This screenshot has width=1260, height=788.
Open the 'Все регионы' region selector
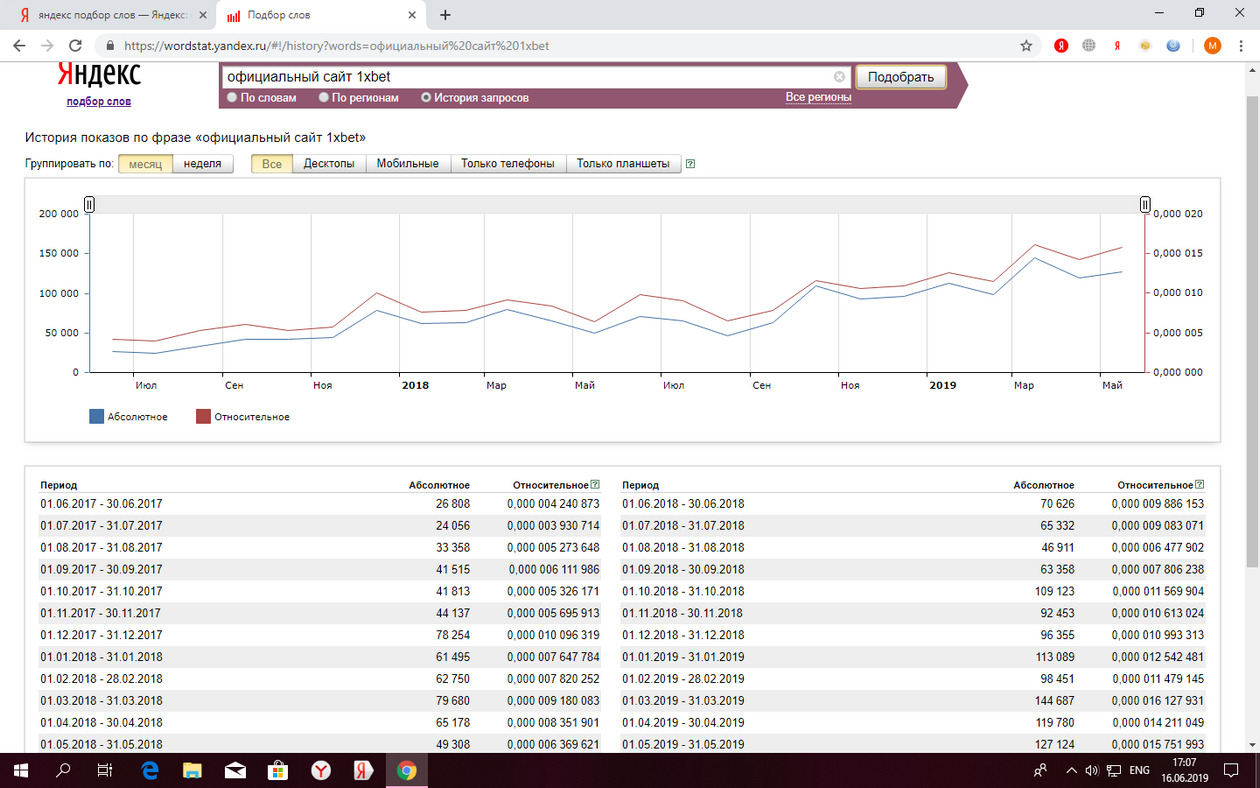tap(818, 97)
